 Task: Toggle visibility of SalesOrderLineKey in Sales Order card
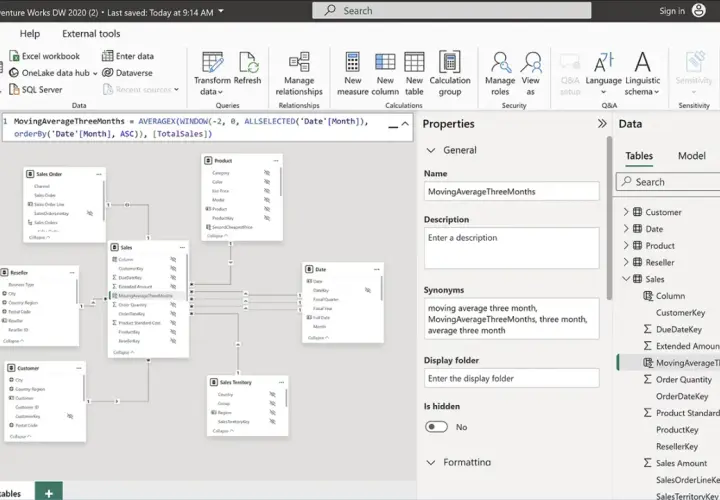pyautogui.click(x=90, y=213)
